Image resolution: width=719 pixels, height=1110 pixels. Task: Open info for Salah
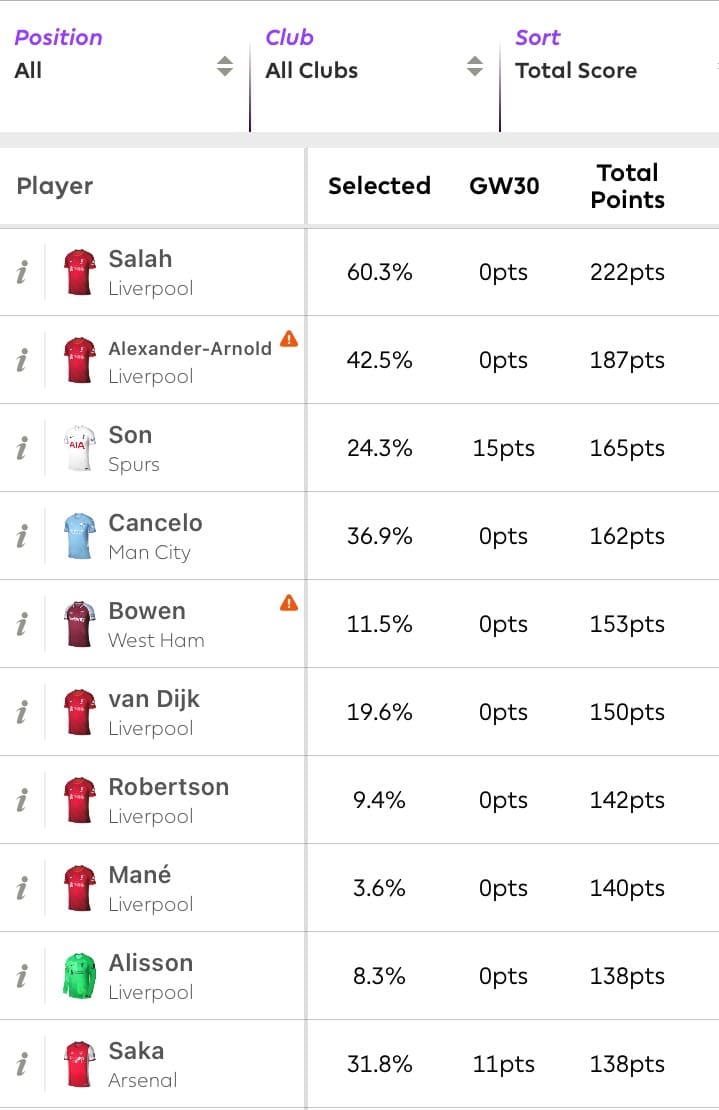22,272
